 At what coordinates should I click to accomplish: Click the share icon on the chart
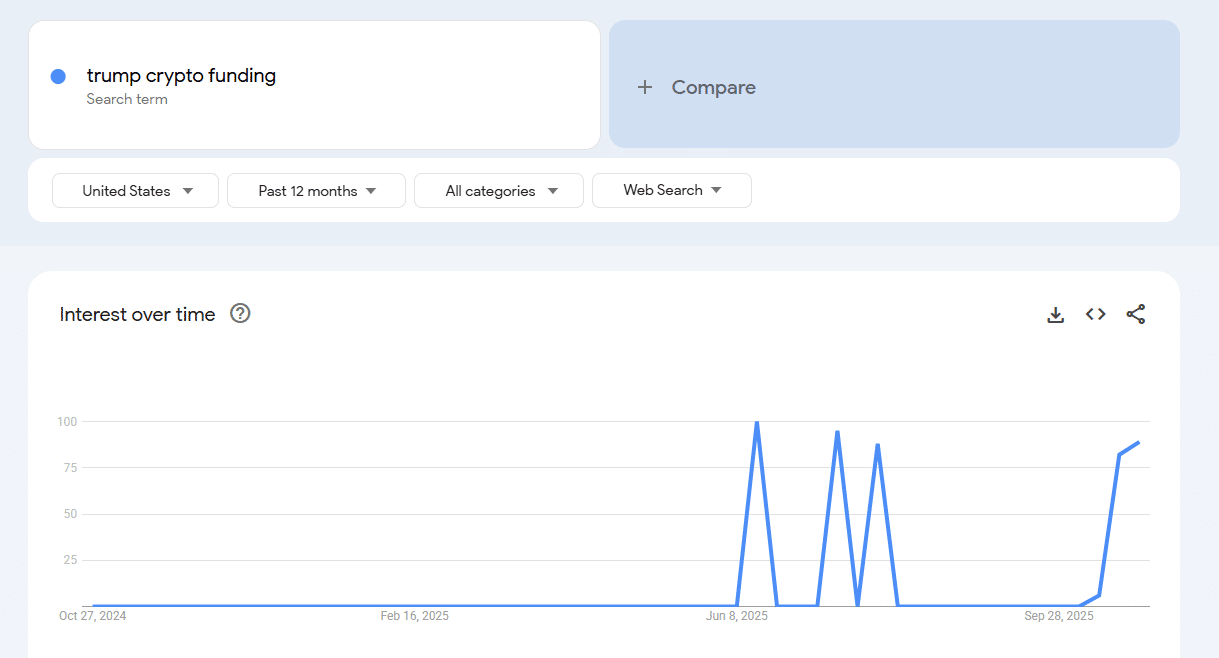1136,314
